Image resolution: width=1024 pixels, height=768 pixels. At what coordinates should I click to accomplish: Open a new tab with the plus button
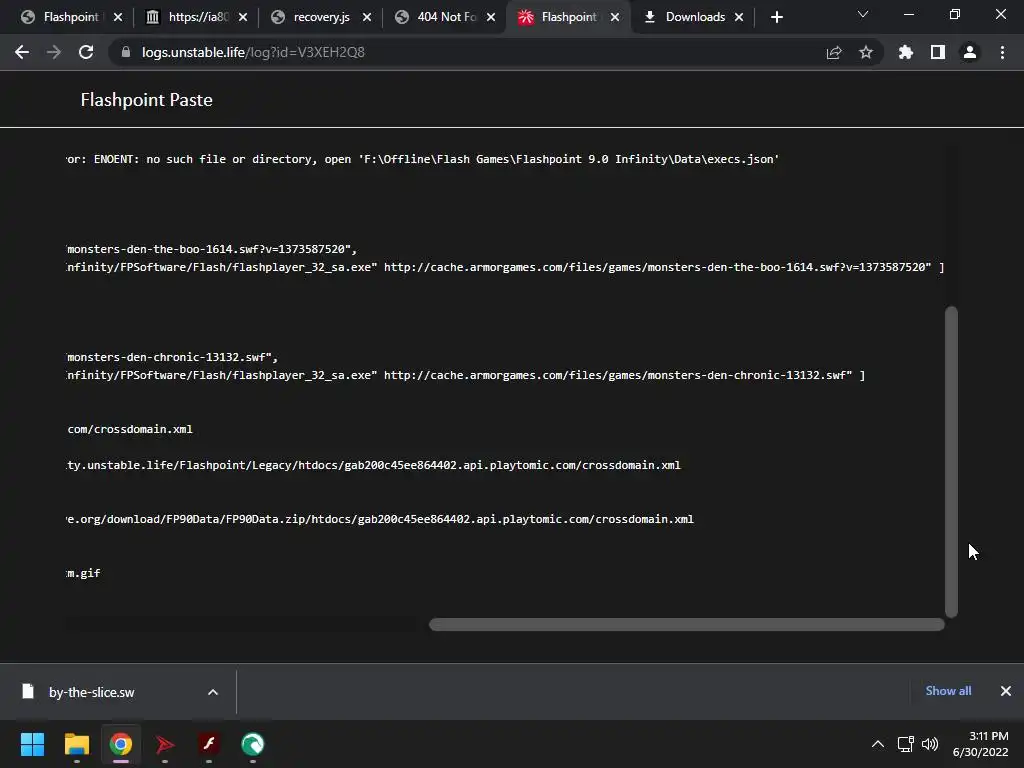776,17
